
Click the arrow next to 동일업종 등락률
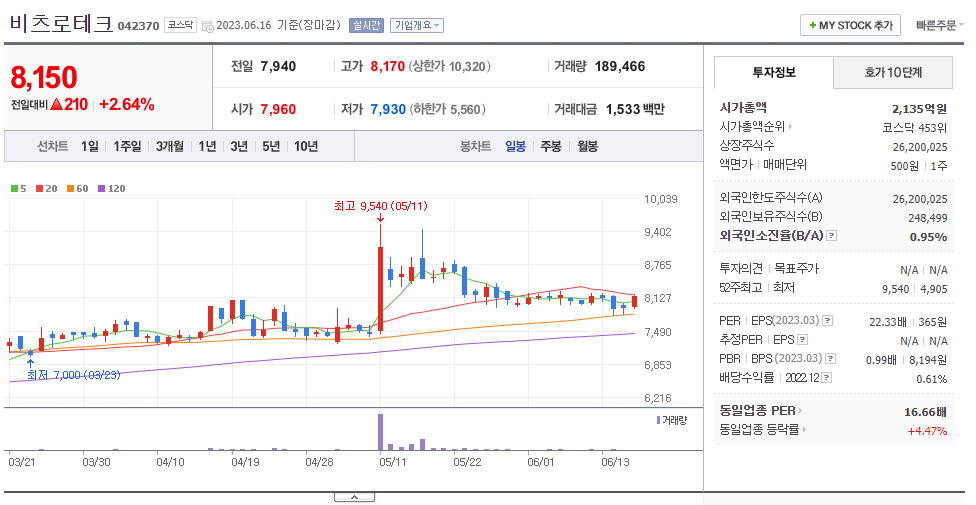point(804,430)
